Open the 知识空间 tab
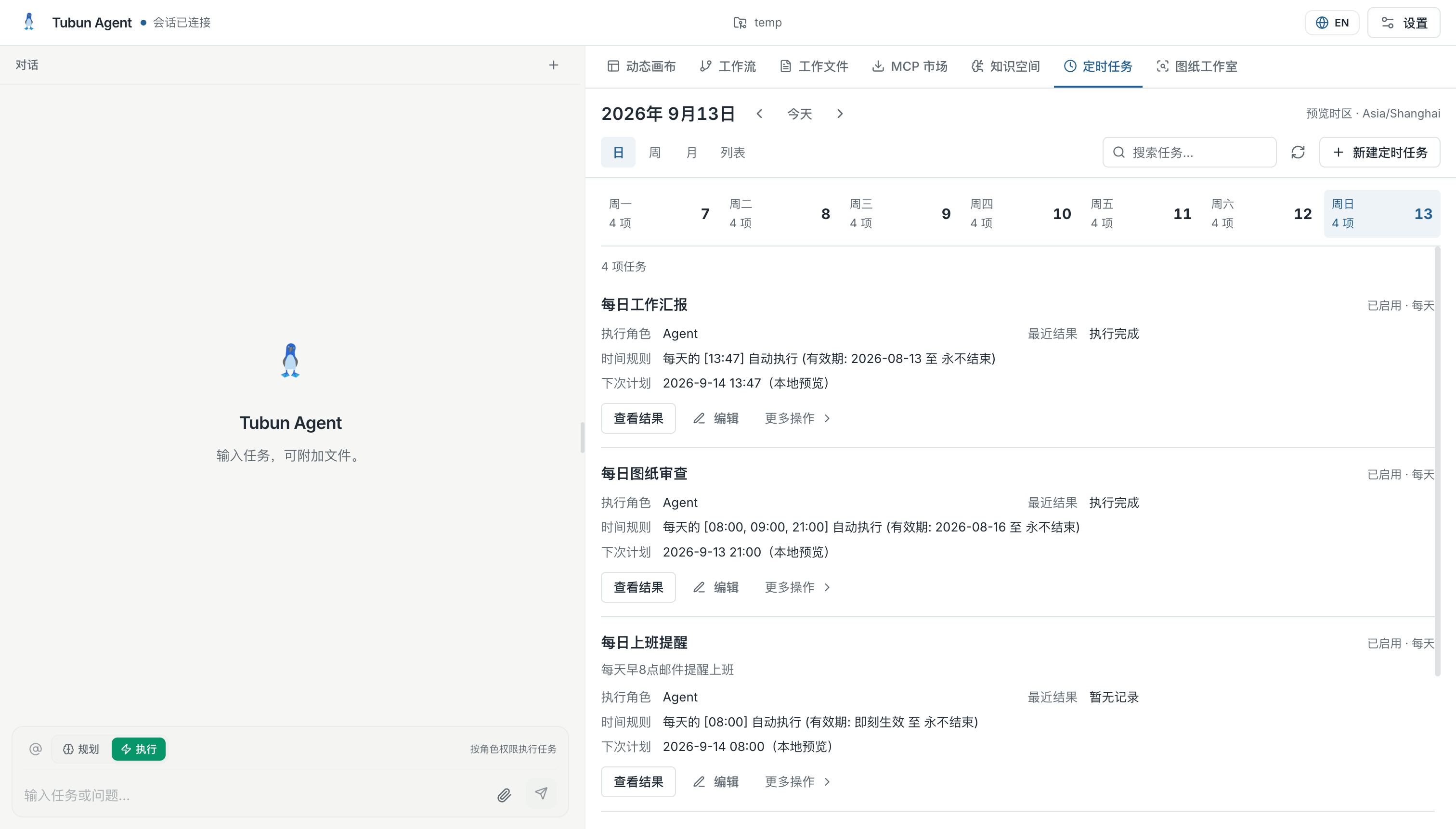This screenshot has height=829, width=1456. (1005, 66)
